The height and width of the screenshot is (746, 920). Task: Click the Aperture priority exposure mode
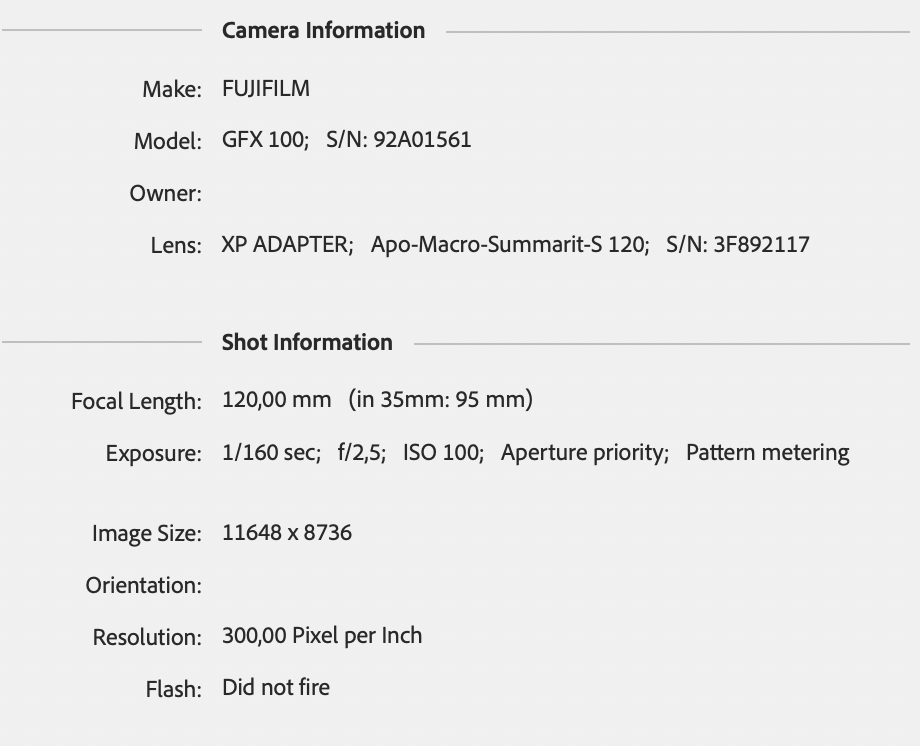[584, 452]
